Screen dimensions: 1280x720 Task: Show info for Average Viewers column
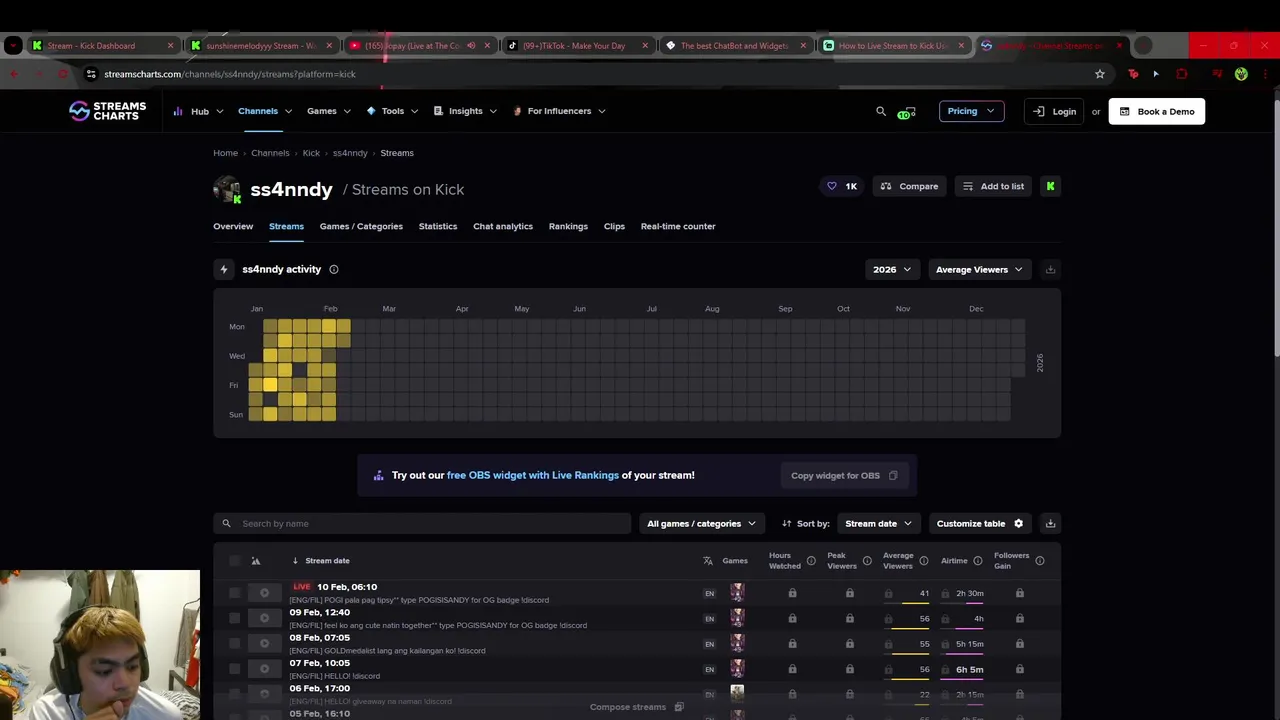[923, 561]
